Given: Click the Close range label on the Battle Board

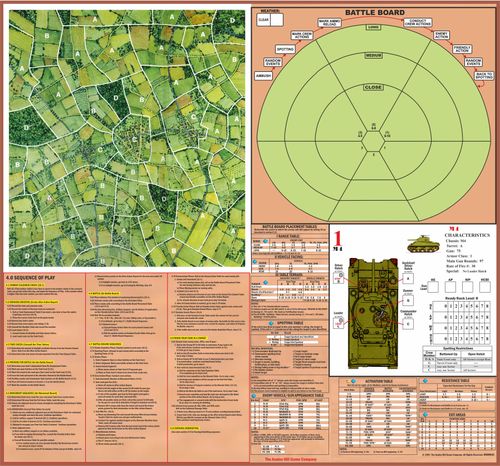Looking at the screenshot, I should click(x=373, y=87).
